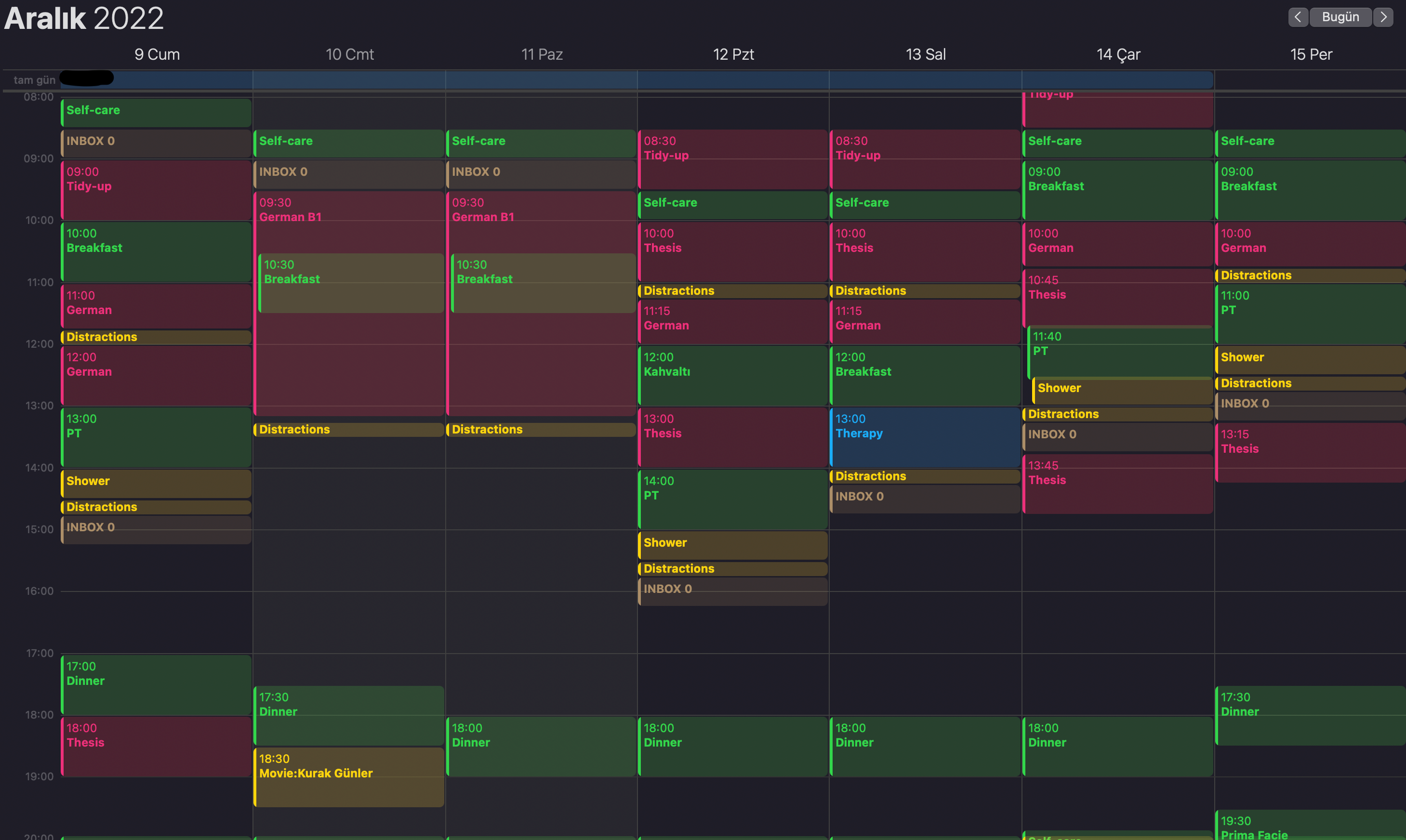This screenshot has height=840, width=1406.
Task: Open 12:00 Kahvaltı event on Monday
Action: coord(733,375)
